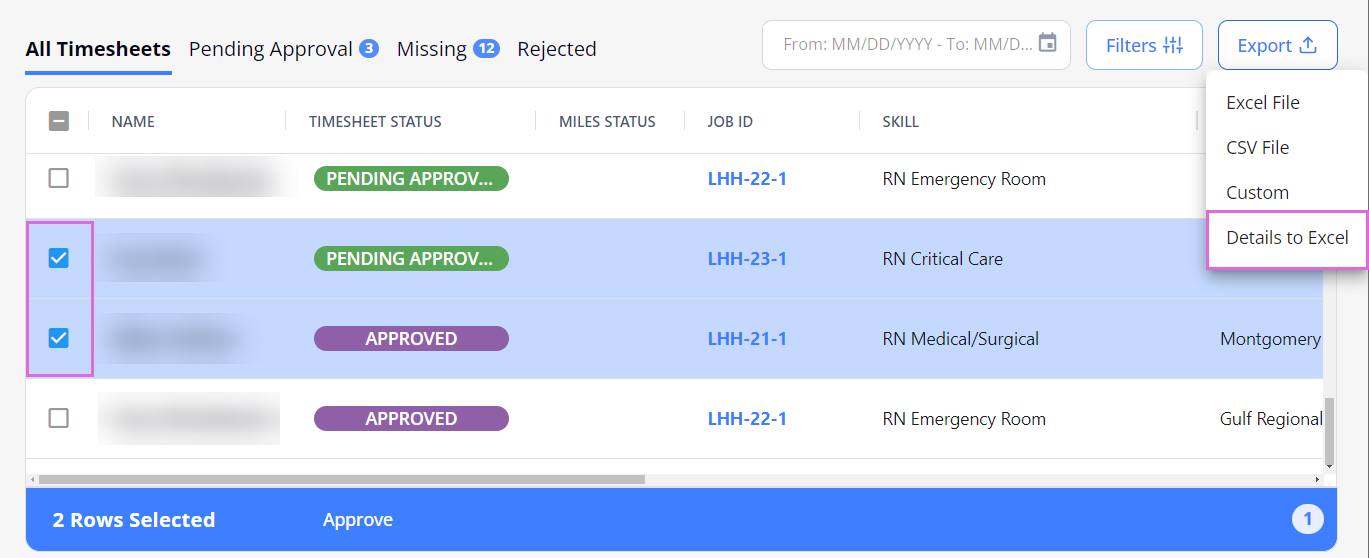Open the Filters panel button

pos(1144,45)
